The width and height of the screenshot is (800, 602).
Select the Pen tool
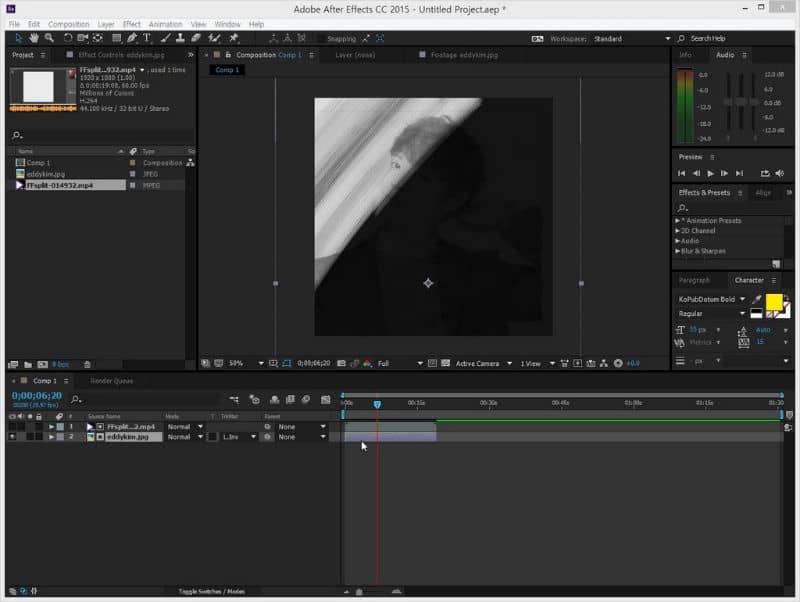coord(132,38)
